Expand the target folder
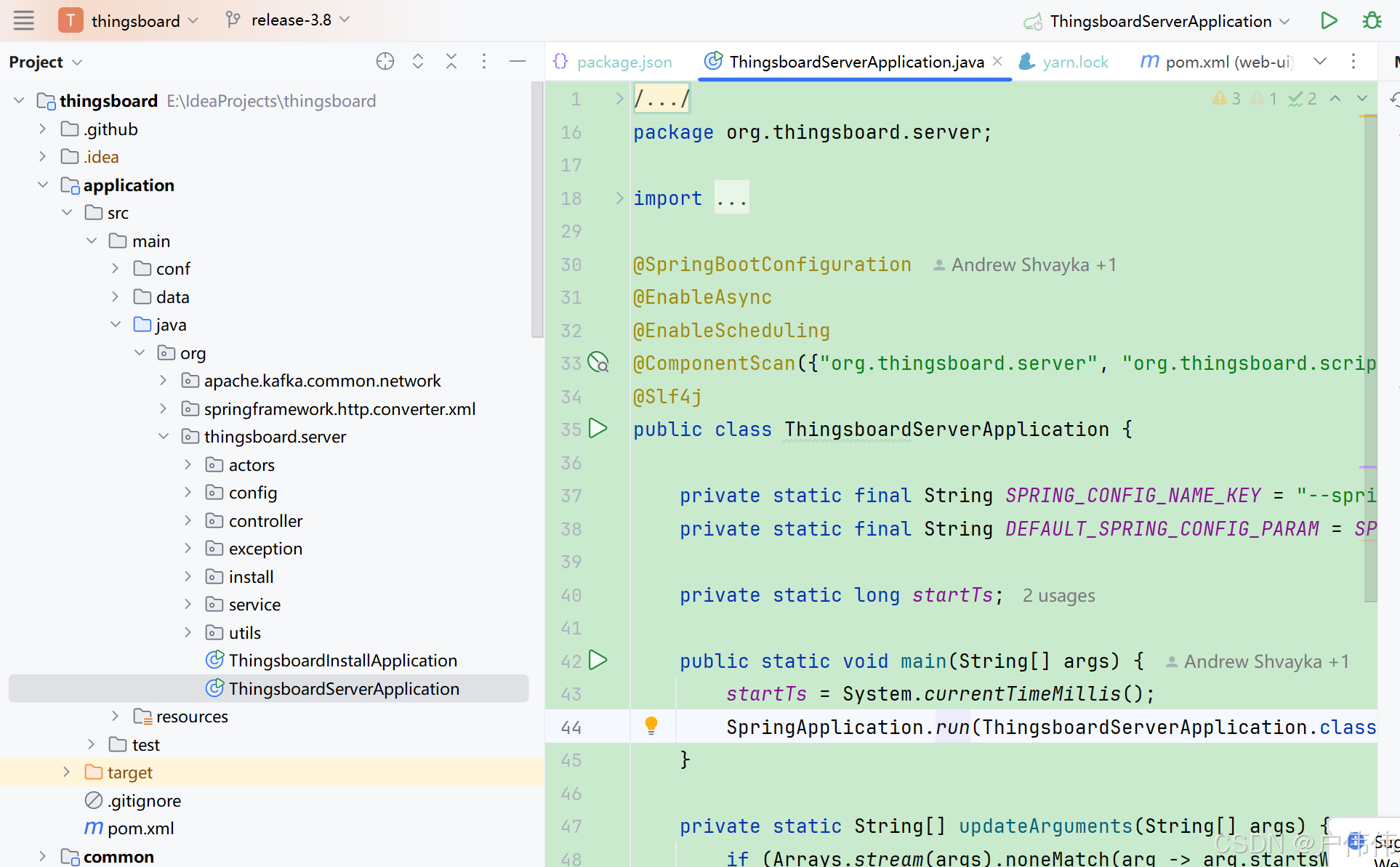Viewport: 1400px width, 867px height. 66,772
